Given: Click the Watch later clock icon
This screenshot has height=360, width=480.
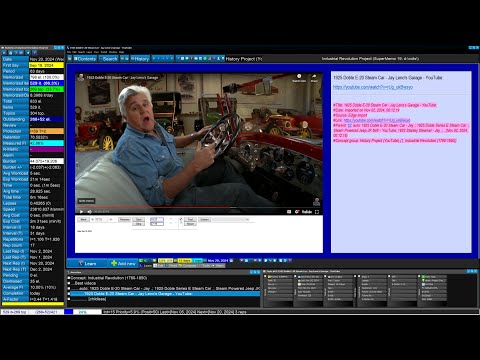Looking at the screenshot, I should point(299,77).
